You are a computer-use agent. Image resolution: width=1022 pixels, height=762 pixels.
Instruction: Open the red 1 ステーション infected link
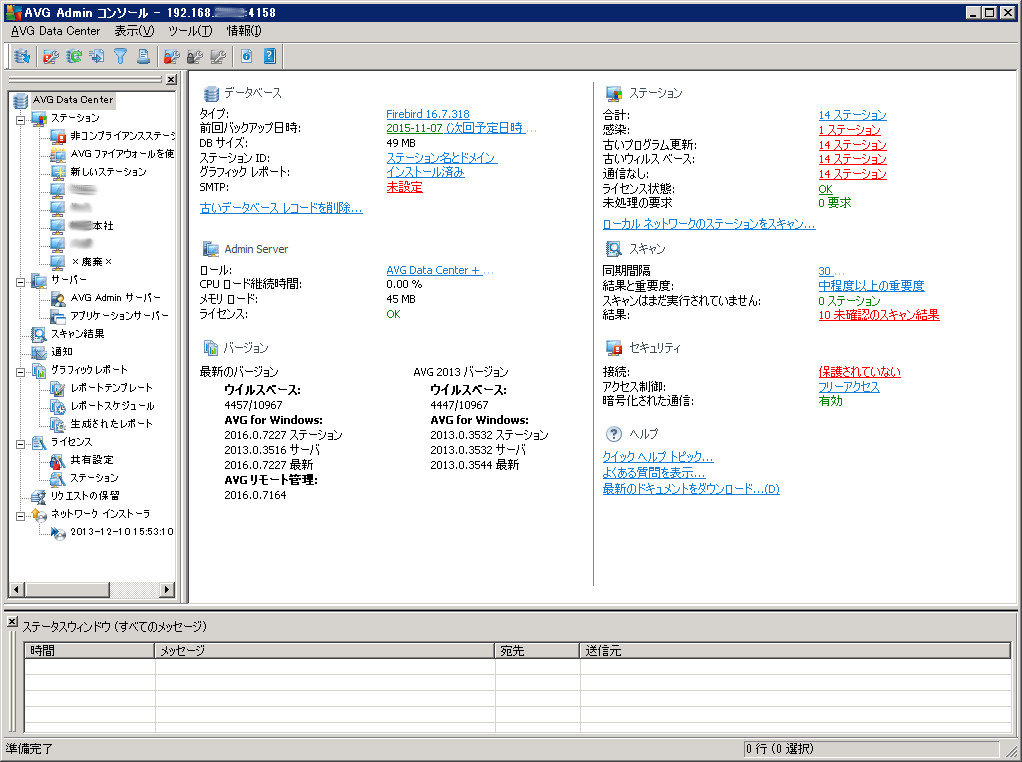click(x=849, y=130)
